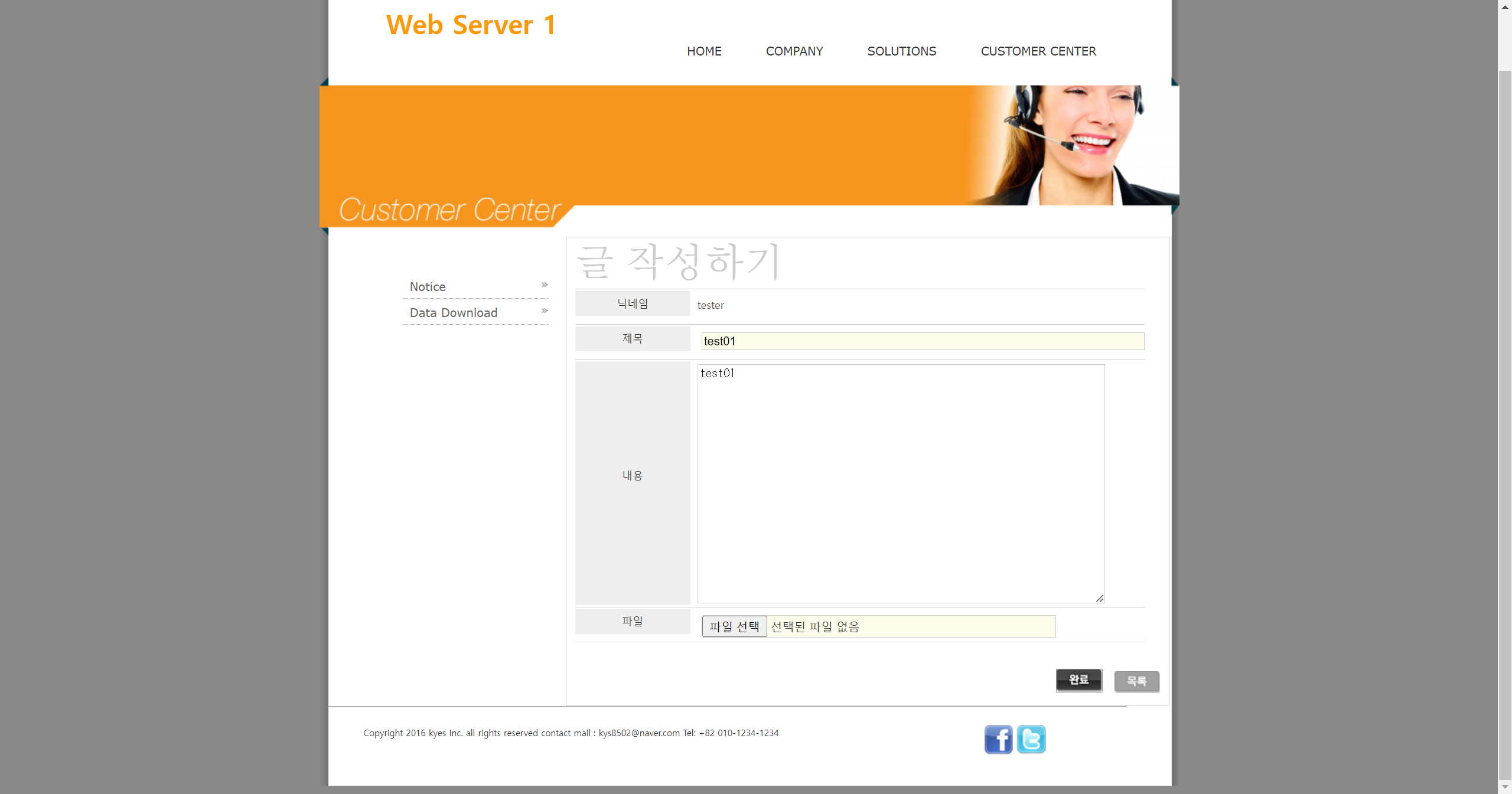The width and height of the screenshot is (1512, 794).
Task: Open the COMPANY menu
Action: pos(794,51)
